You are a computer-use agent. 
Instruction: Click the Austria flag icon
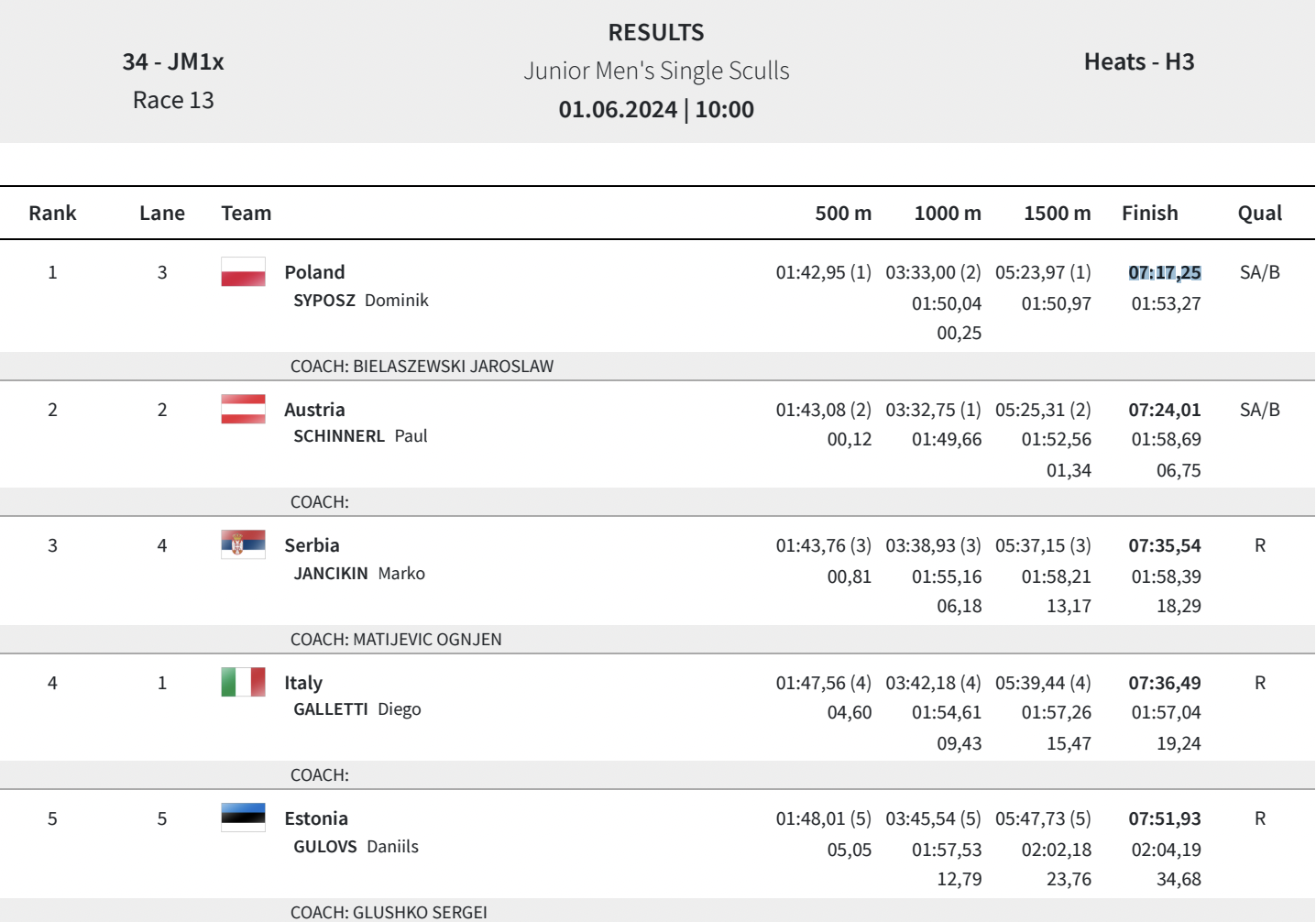243,409
